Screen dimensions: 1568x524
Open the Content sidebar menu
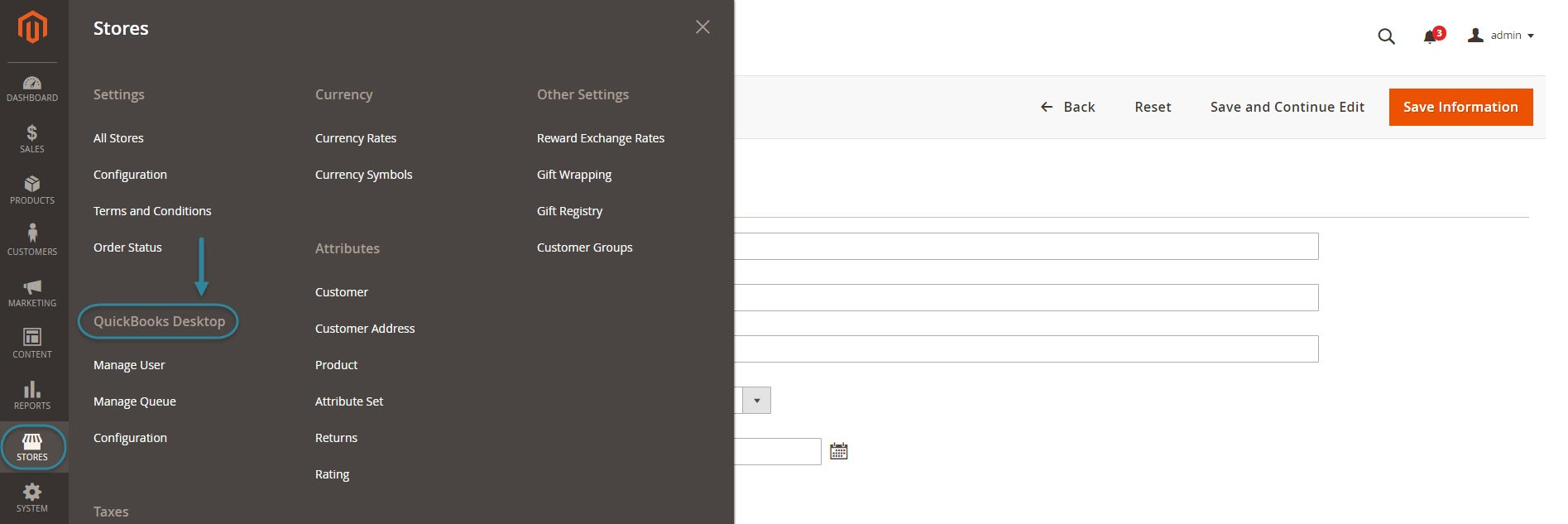32,344
